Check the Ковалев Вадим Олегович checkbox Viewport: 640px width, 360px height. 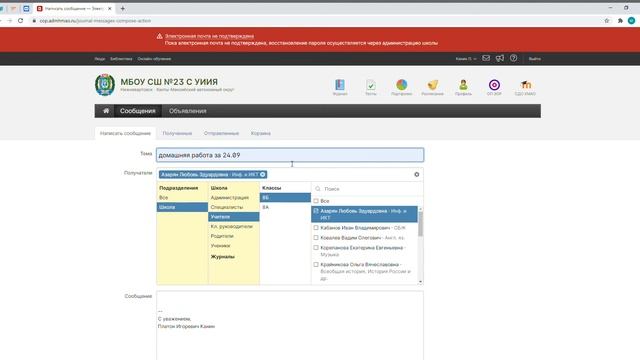(316, 238)
